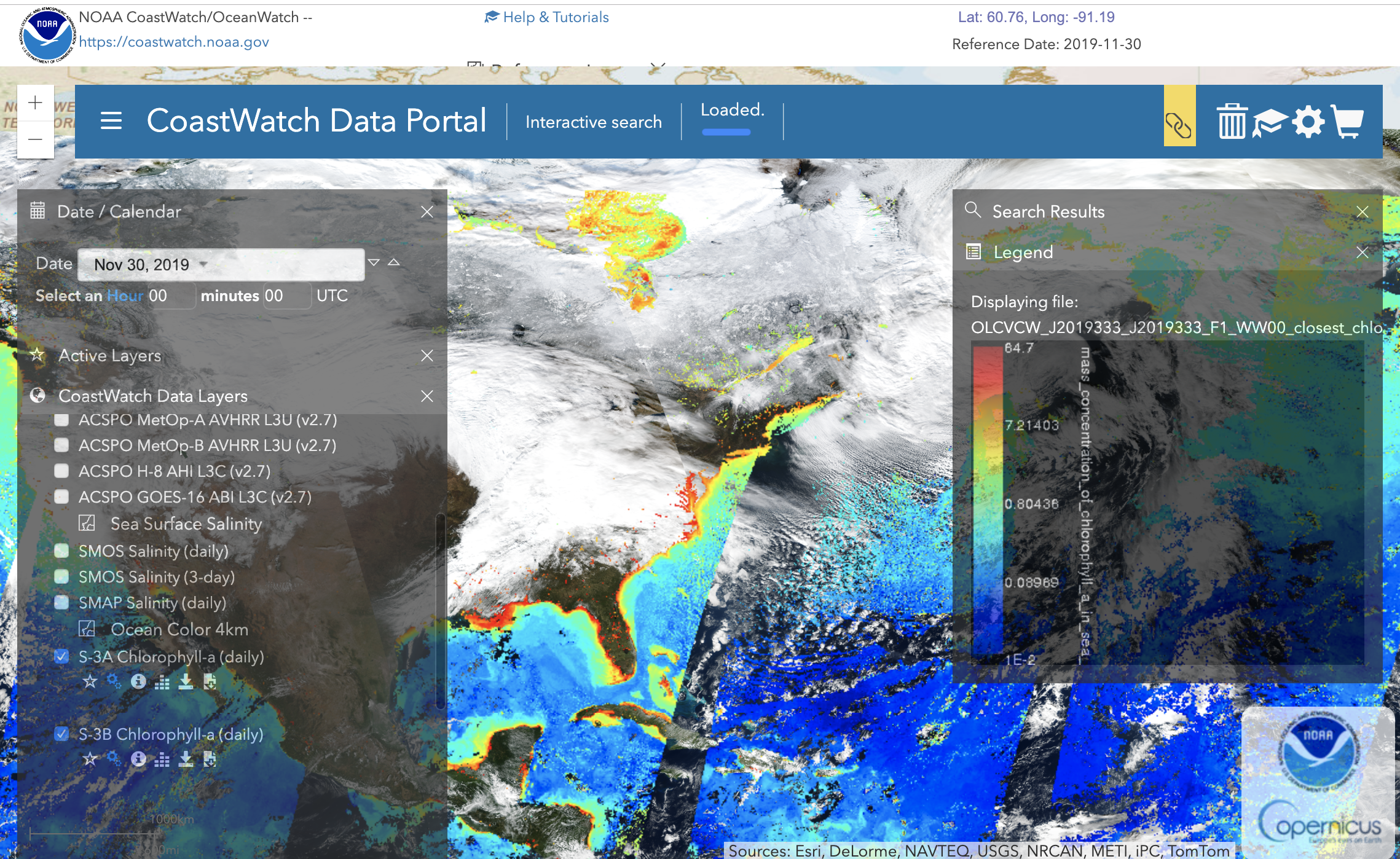Open the Nov 30, 2019 date dropdown
The height and width of the screenshot is (859, 1400).
[203, 265]
